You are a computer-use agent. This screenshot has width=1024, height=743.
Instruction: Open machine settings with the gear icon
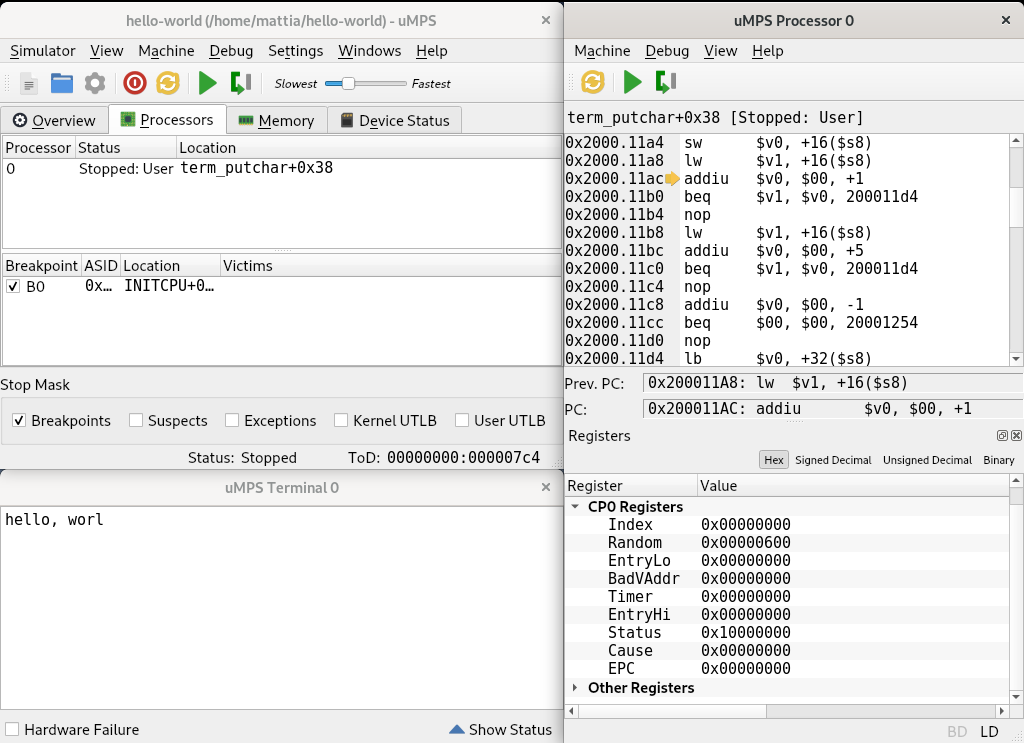(x=95, y=84)
